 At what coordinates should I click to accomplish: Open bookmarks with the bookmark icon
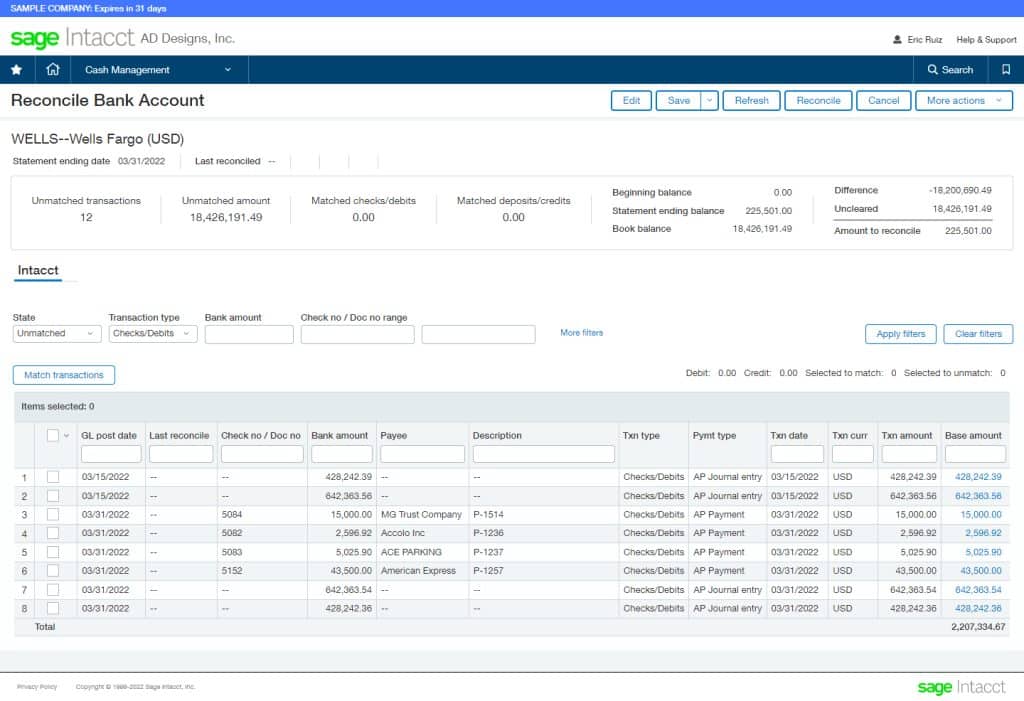click(1006, 70)
